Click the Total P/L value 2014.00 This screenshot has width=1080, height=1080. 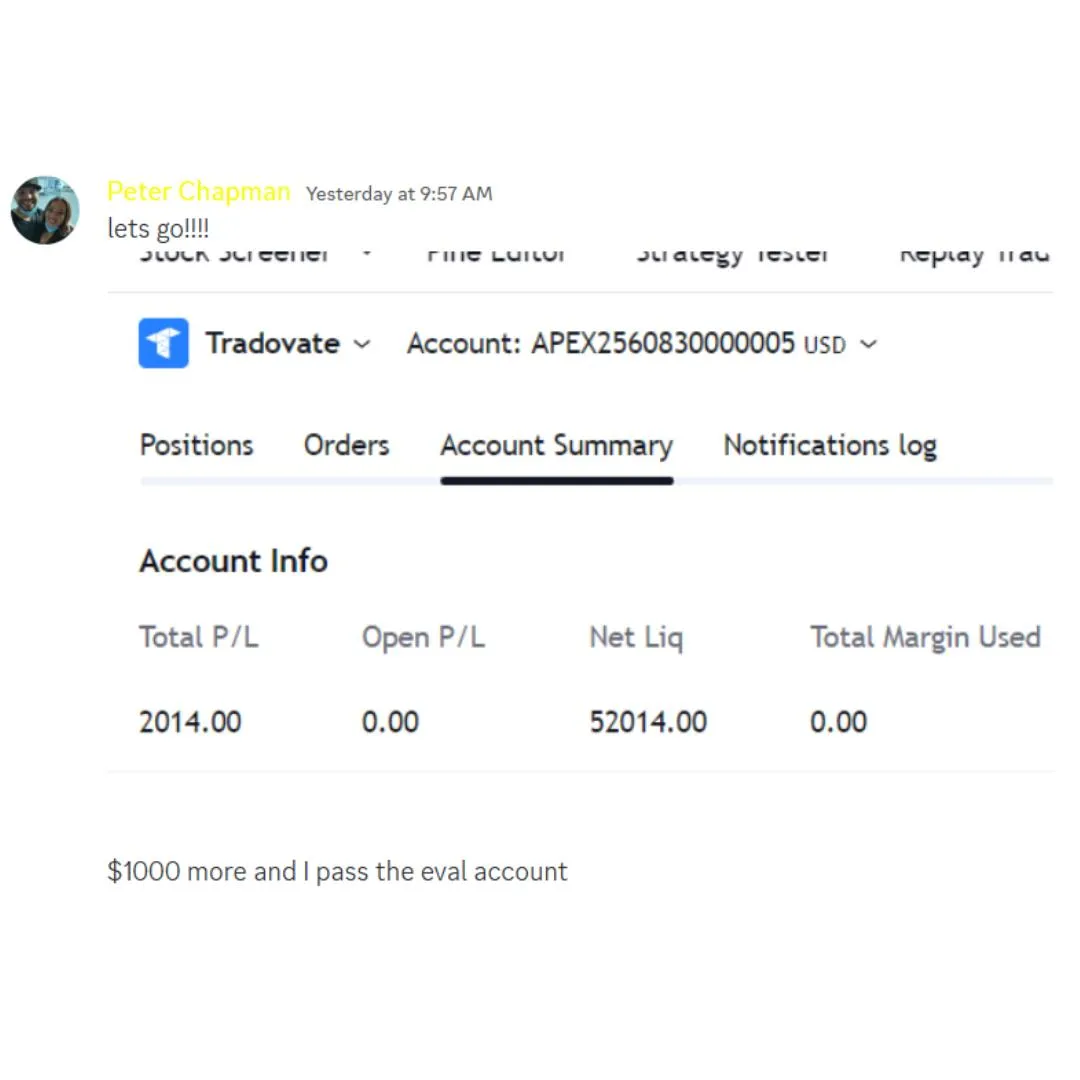[x=190, y=722]
